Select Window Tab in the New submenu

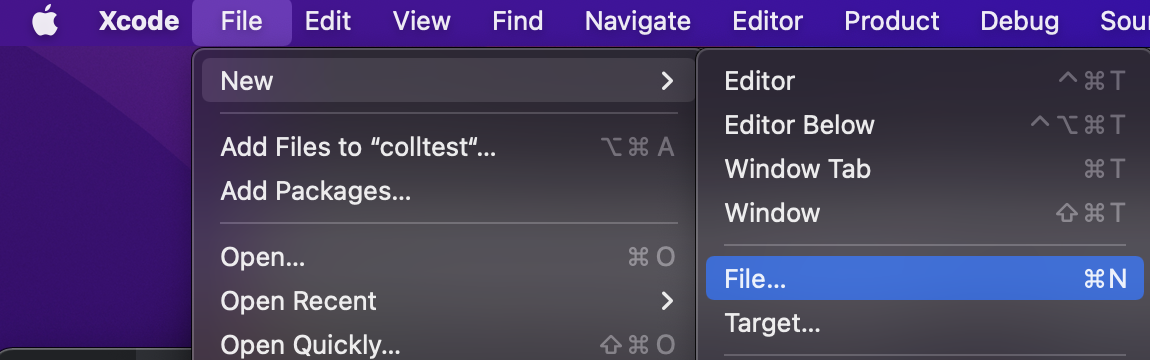(924, 169)
